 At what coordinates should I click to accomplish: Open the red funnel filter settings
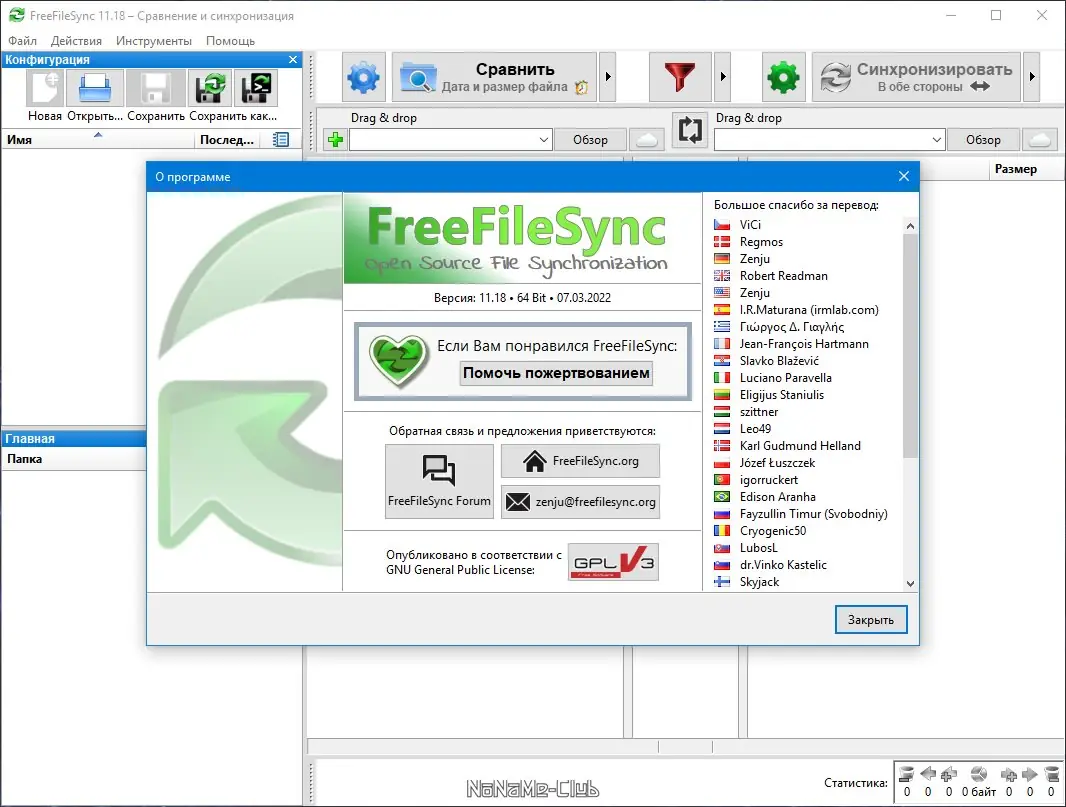[x=680, y=77]
